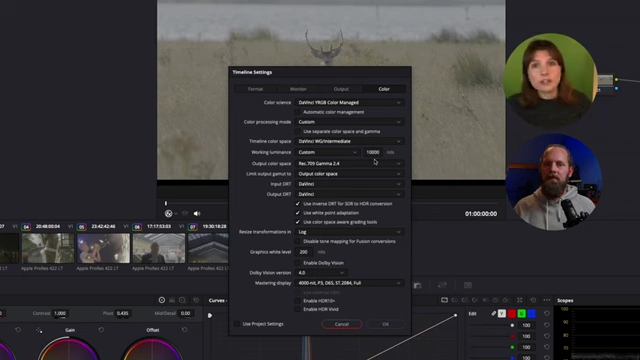Click the working luminance 10000 nits field
The height and width of the screenshot is (360, 640).
[373, 152]
